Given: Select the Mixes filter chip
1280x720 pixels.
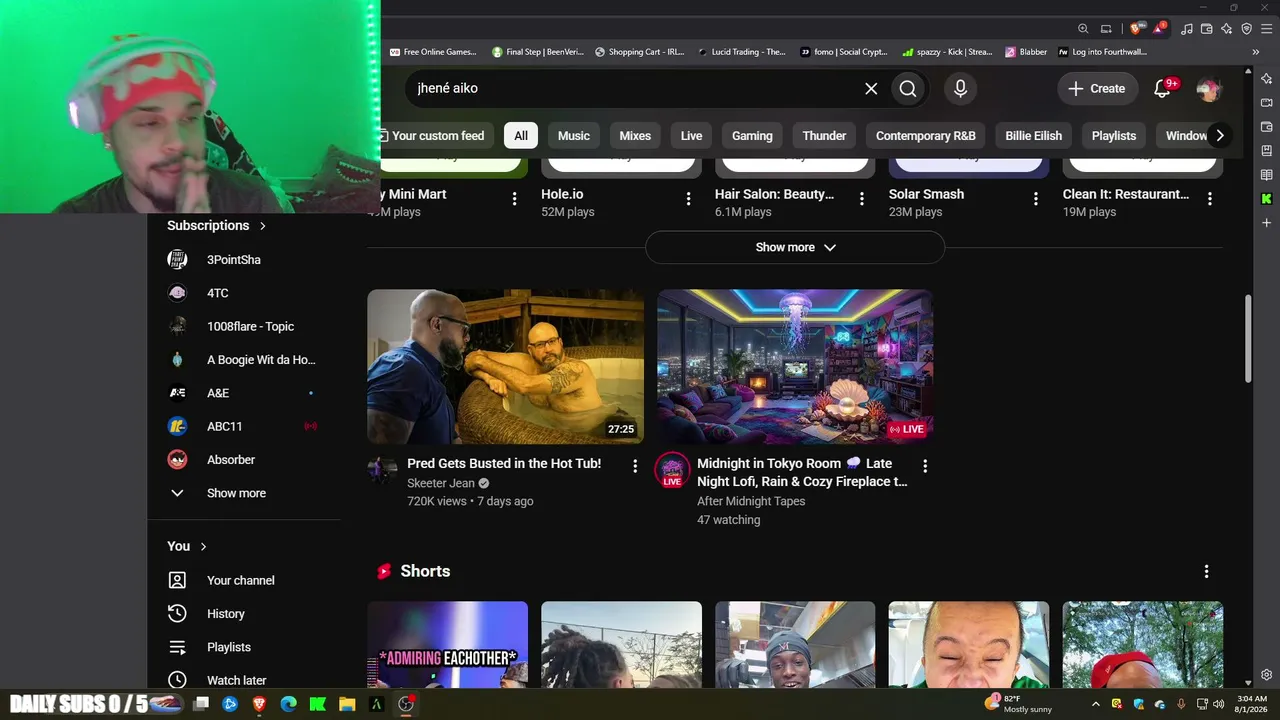Looking at the screenshot, I should 635,136.
